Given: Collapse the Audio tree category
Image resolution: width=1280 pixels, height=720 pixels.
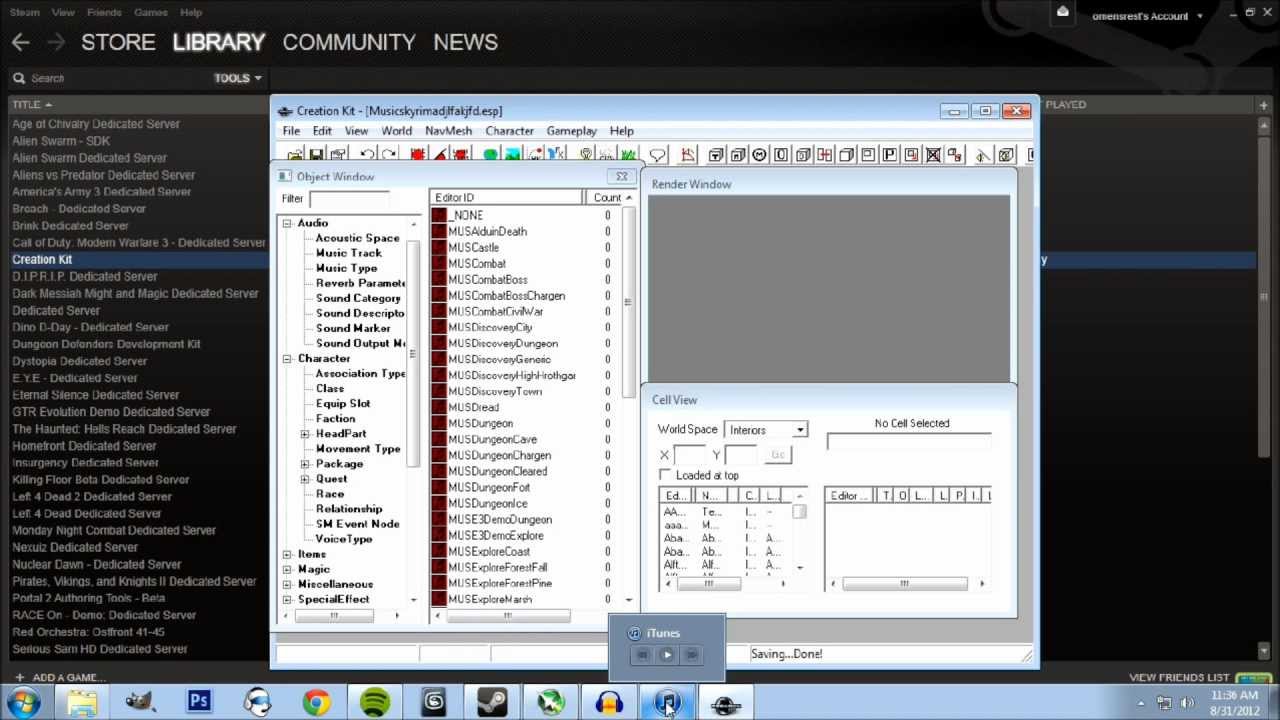Looking at the screenshot, I should pyautogui.click(x=288, y=223).
